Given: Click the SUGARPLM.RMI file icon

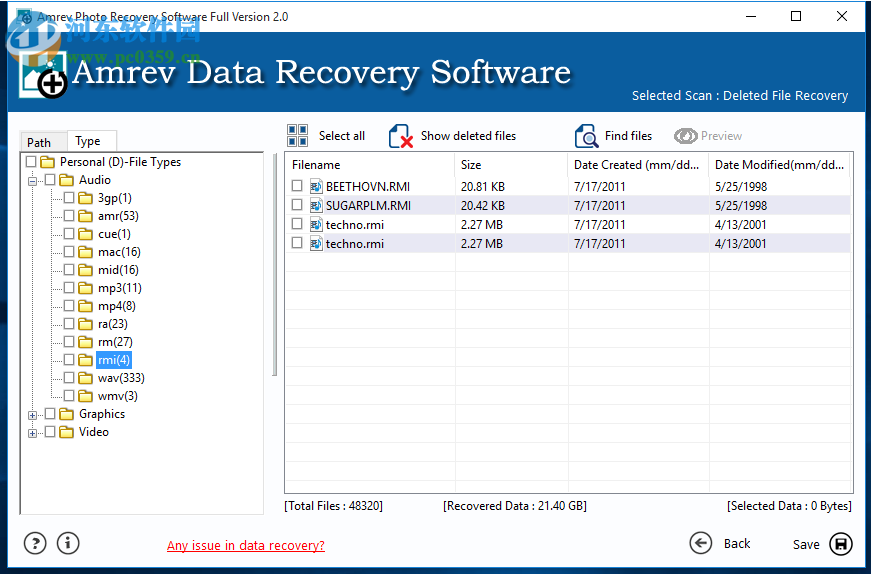Looking at the screenshot, I should [x=316, y=206].
